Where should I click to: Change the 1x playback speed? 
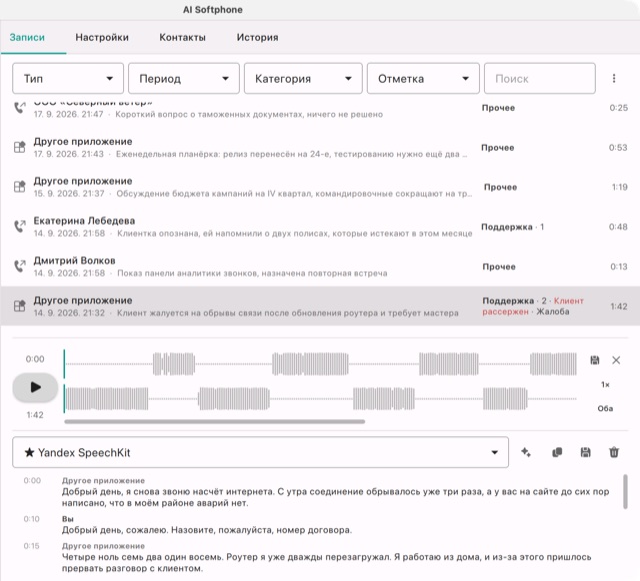point(605,385)
